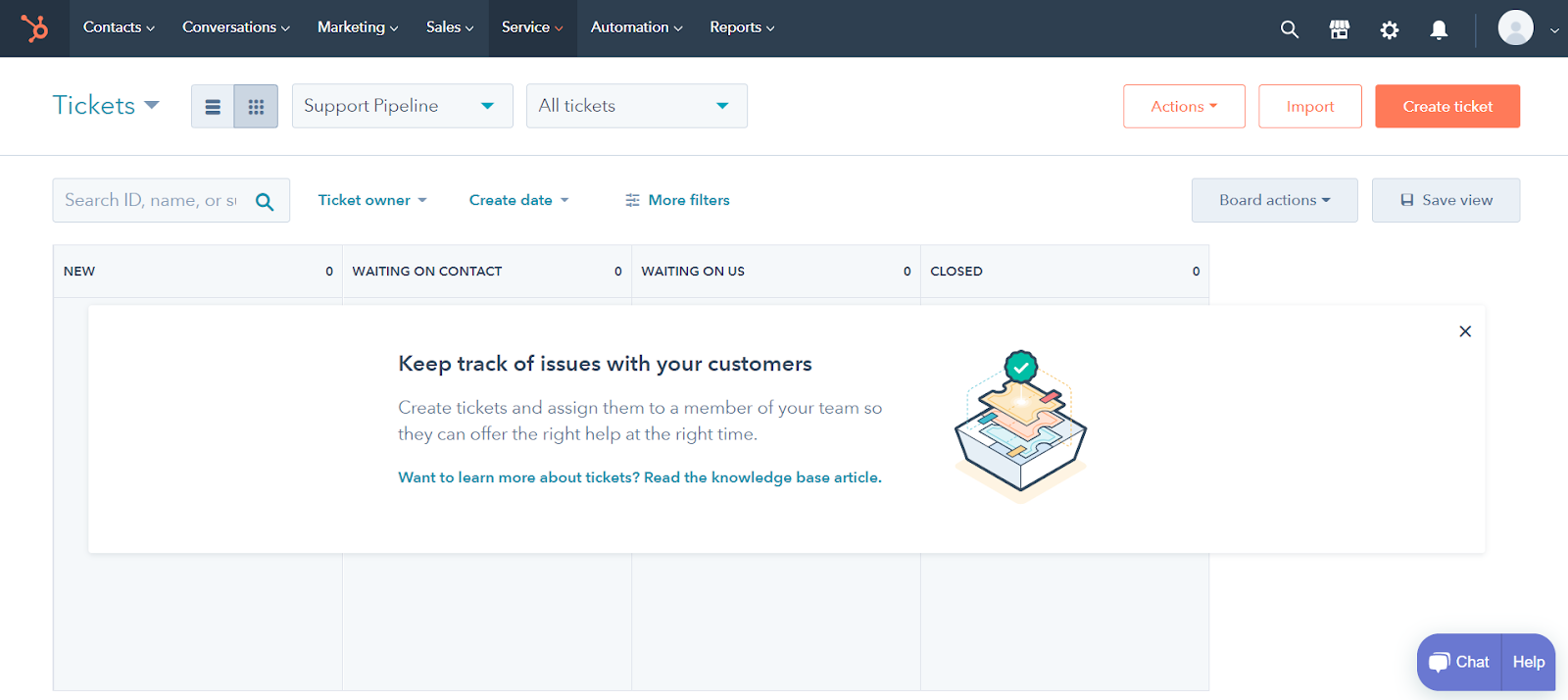Image resolution: width=1568 pixels, height=700 pixels.
Task: Open the notifications bell
Action: [1439, 29]
